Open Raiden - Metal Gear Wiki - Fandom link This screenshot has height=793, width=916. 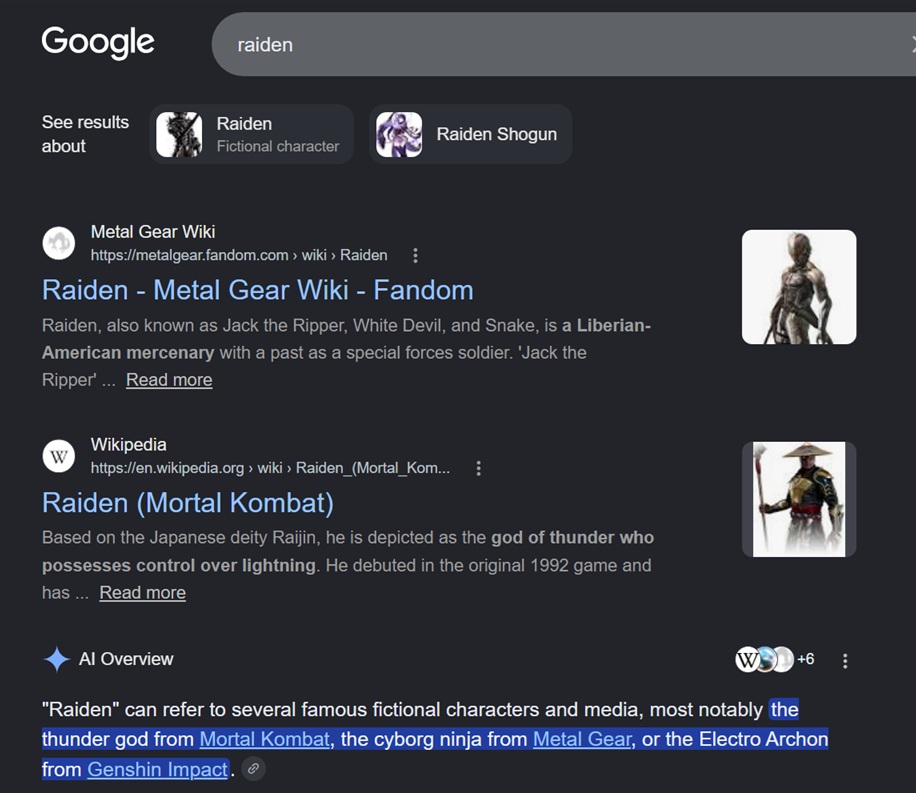pos(258,290)
